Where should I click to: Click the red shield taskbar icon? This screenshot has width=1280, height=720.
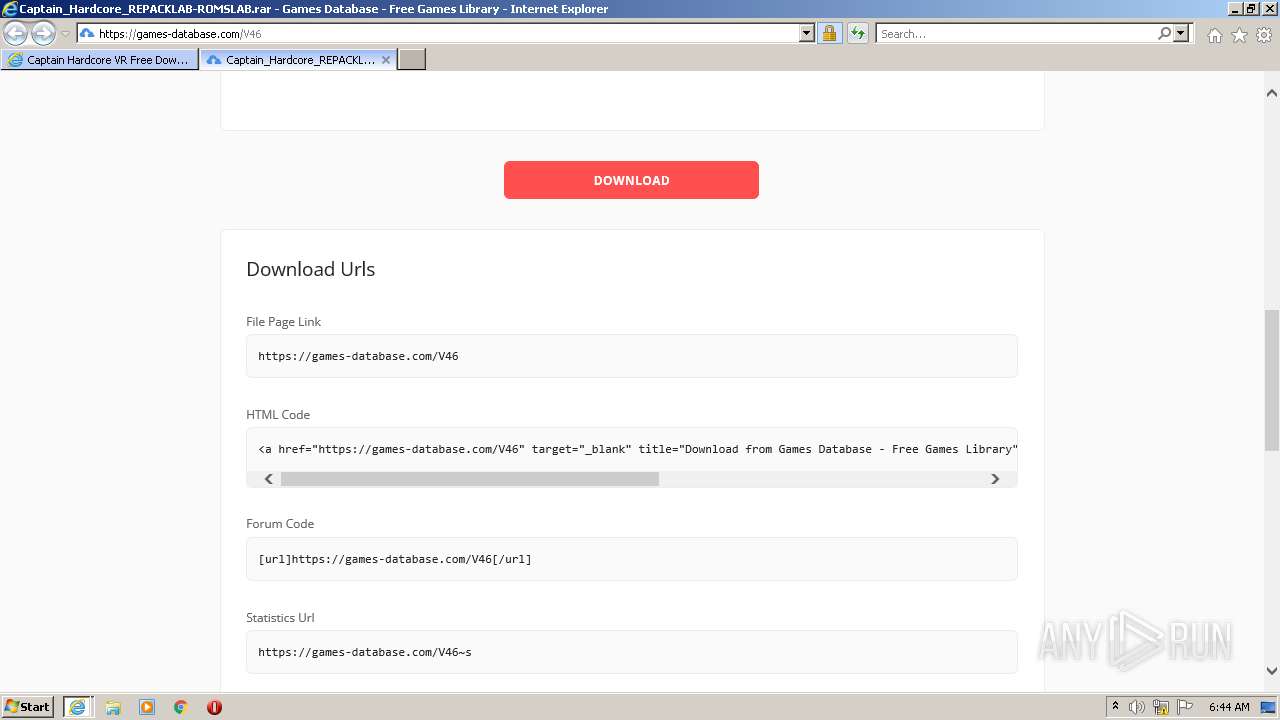pyautogui.click(x=214, y=707)
